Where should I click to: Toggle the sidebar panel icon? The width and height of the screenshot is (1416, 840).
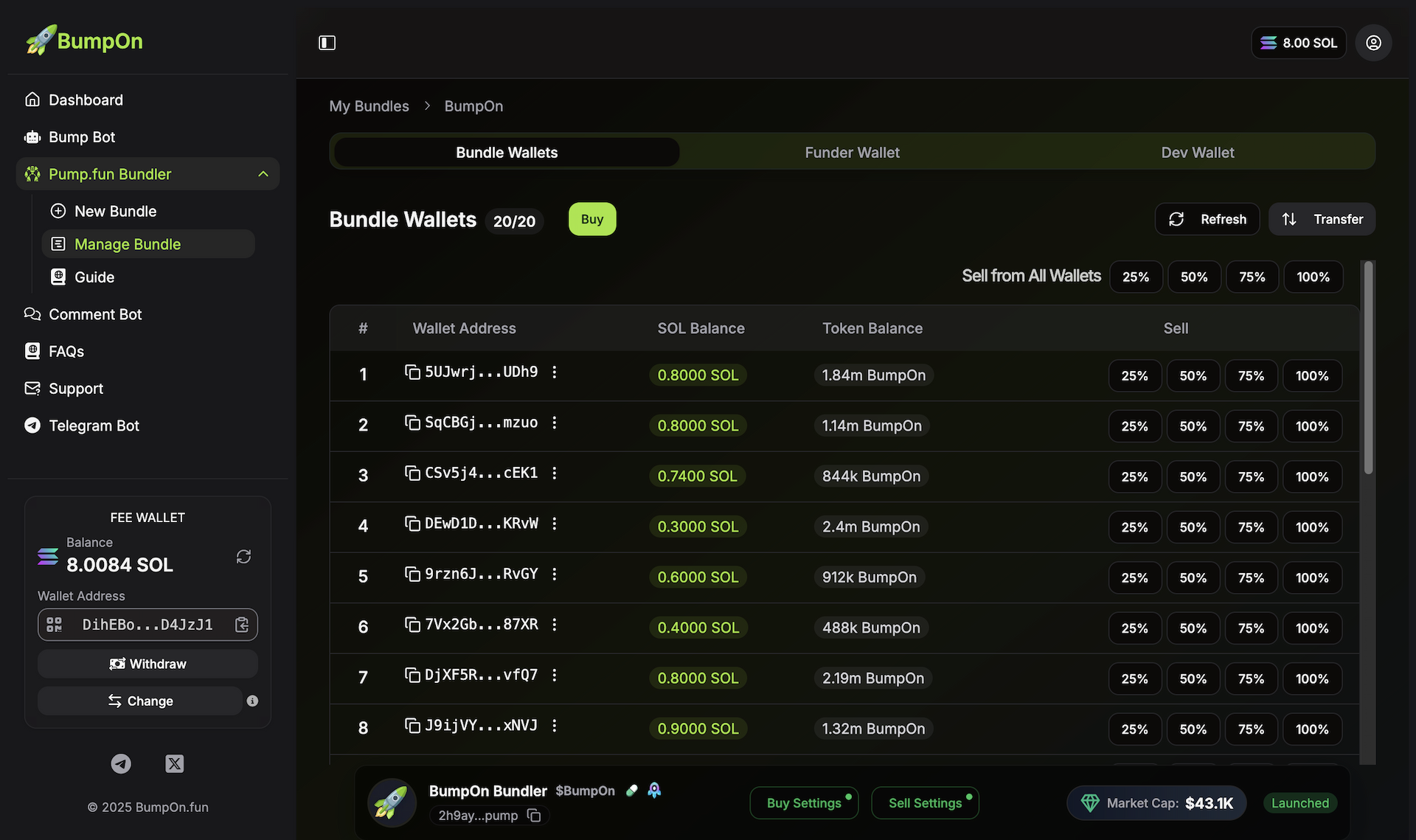[x=327, y=43]
